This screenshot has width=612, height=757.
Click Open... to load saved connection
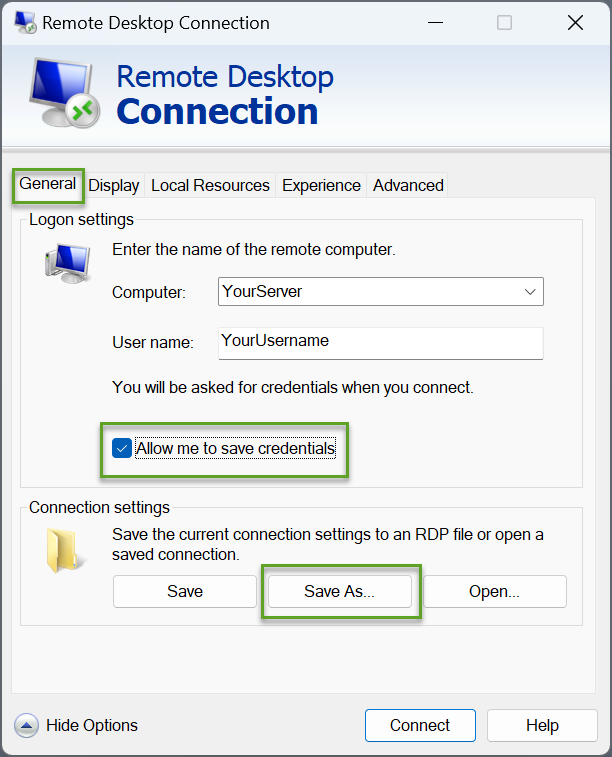tap(495, 591)
